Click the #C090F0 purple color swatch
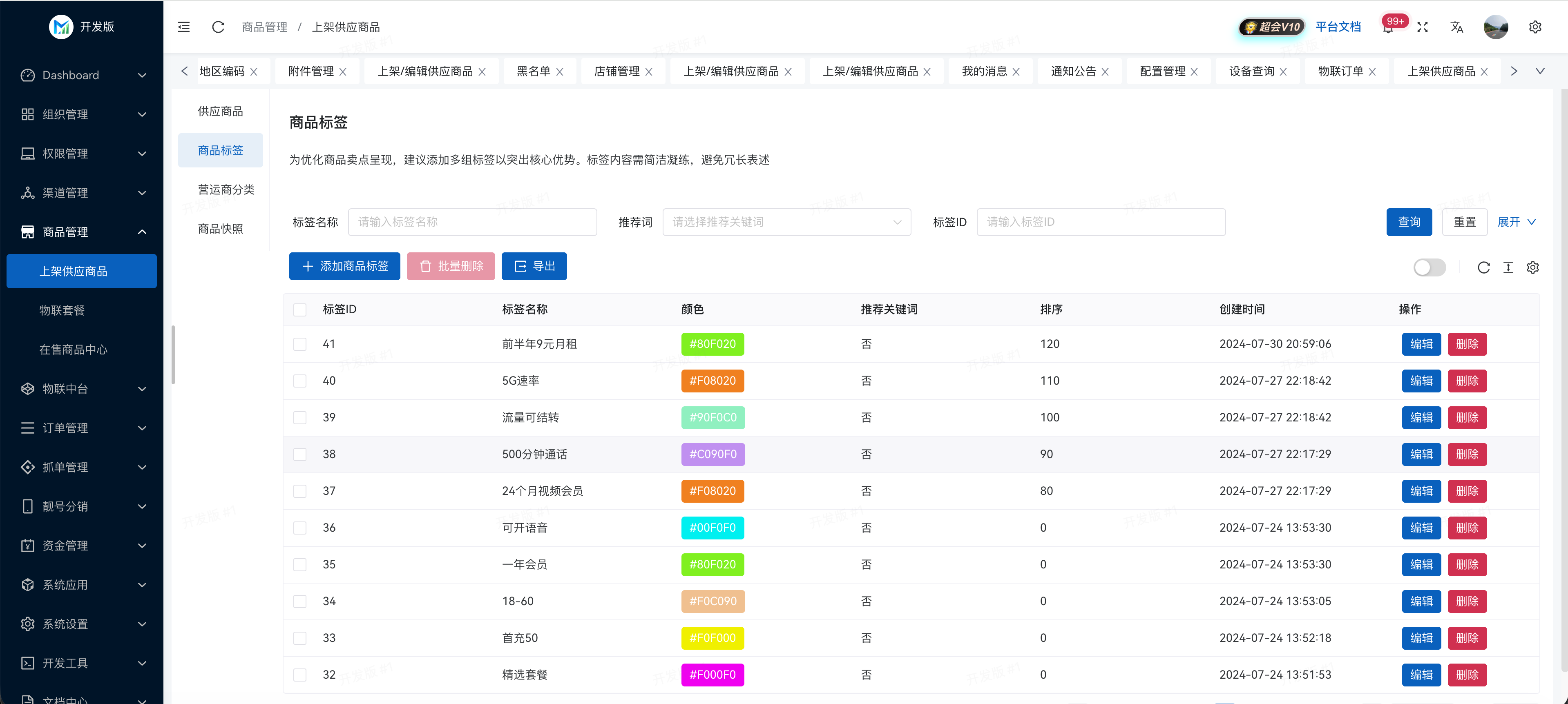 [x=713, y=454]
